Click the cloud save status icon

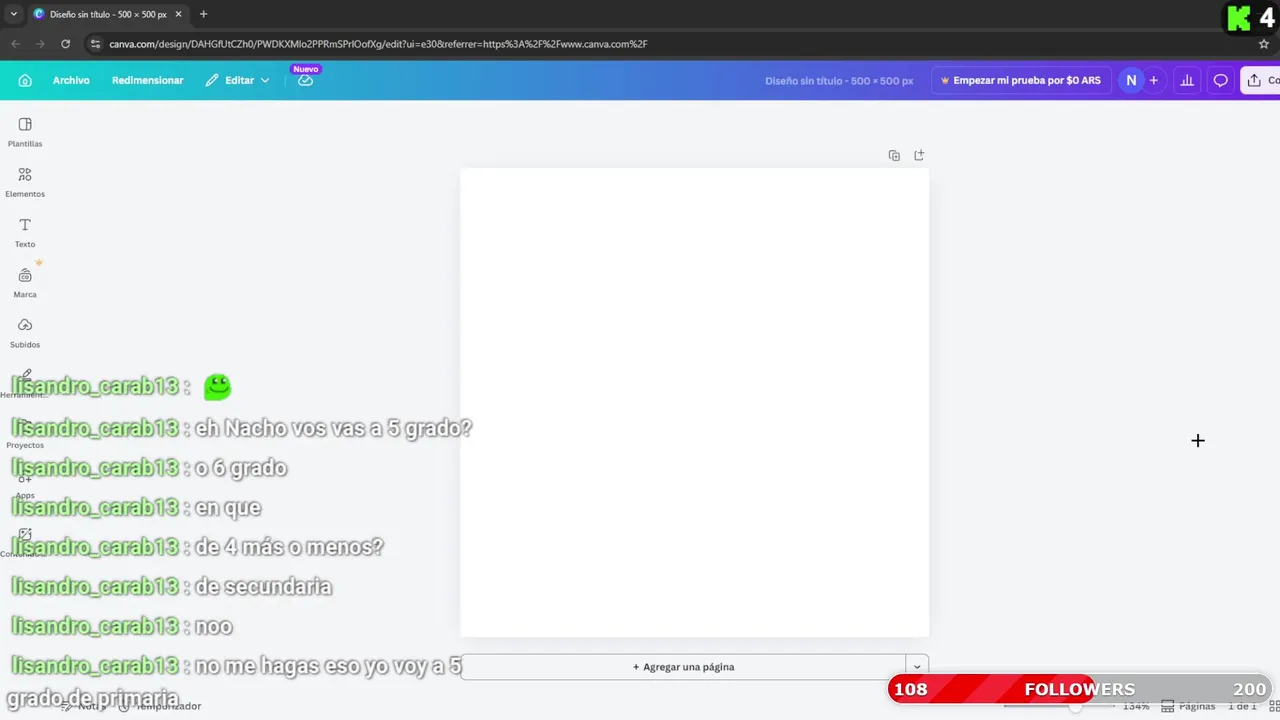[x=305, y=80]
